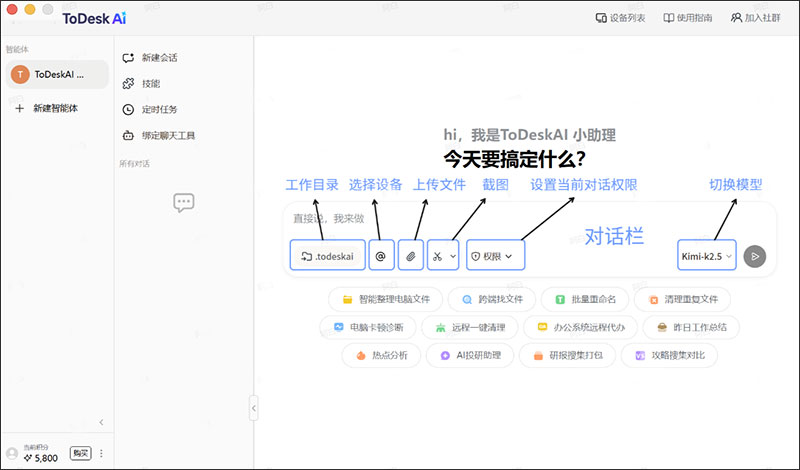Click the chat bubble placeholder icon
Screen dimensions: 800x470
point(184,203)
